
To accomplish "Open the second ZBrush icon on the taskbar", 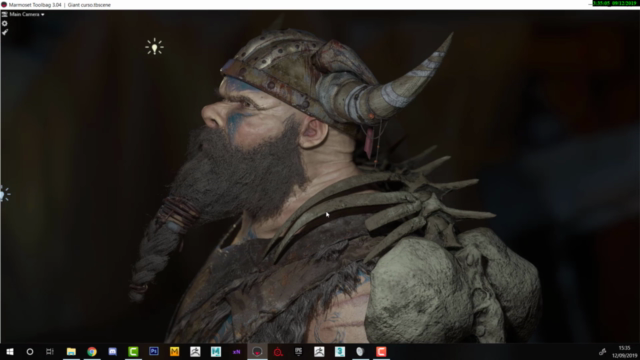I will 319,351.
